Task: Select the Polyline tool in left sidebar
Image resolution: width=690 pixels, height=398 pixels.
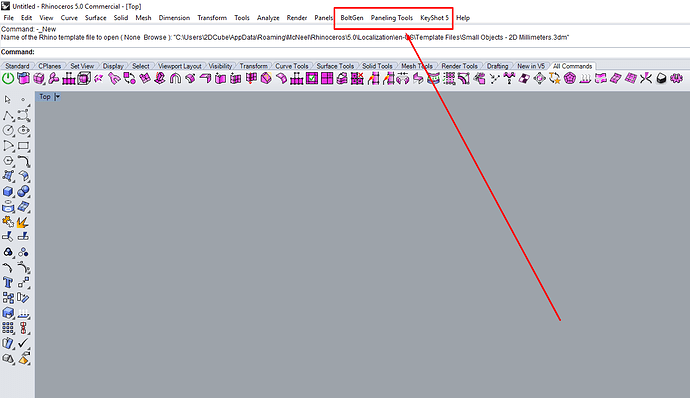Action: (x=8, y=115)
